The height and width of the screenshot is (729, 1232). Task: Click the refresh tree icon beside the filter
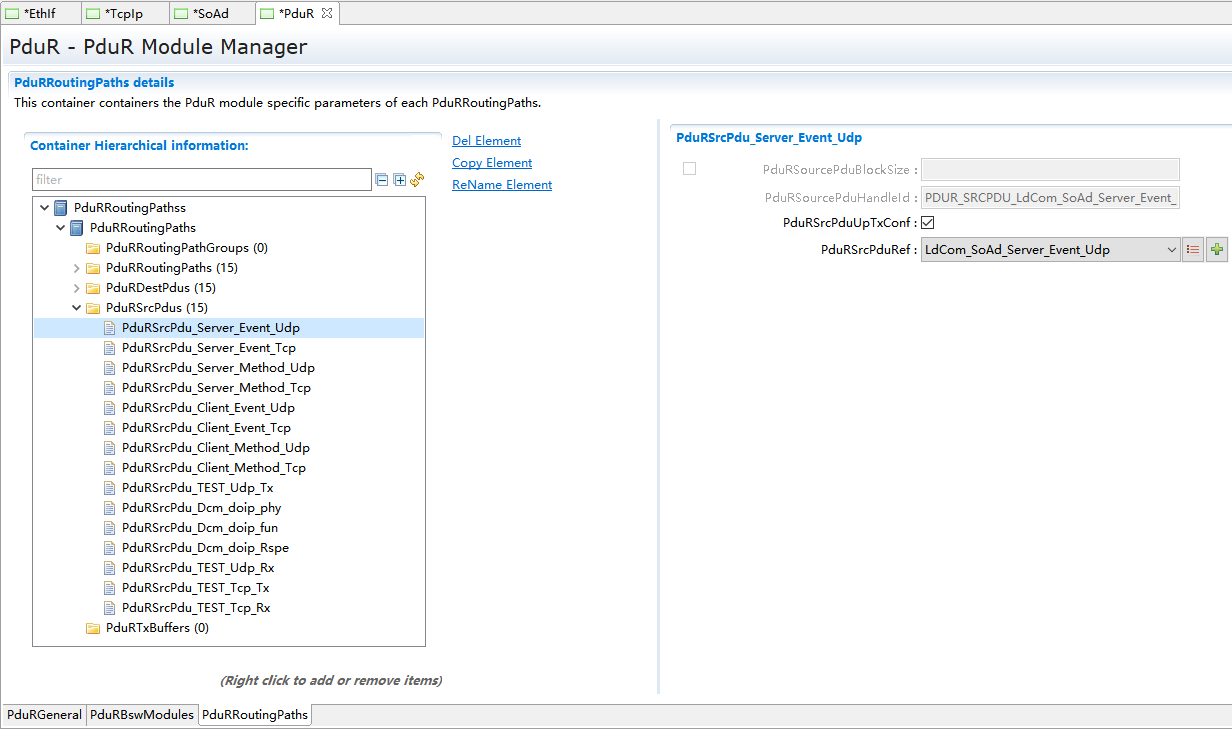click(418, 180)
